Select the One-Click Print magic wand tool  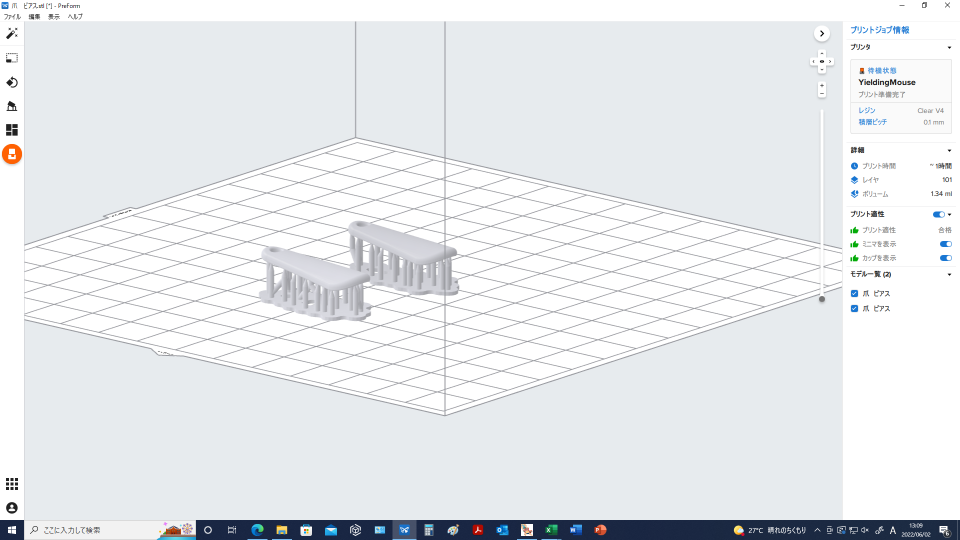pyautogui.click(x=12, y=34)
